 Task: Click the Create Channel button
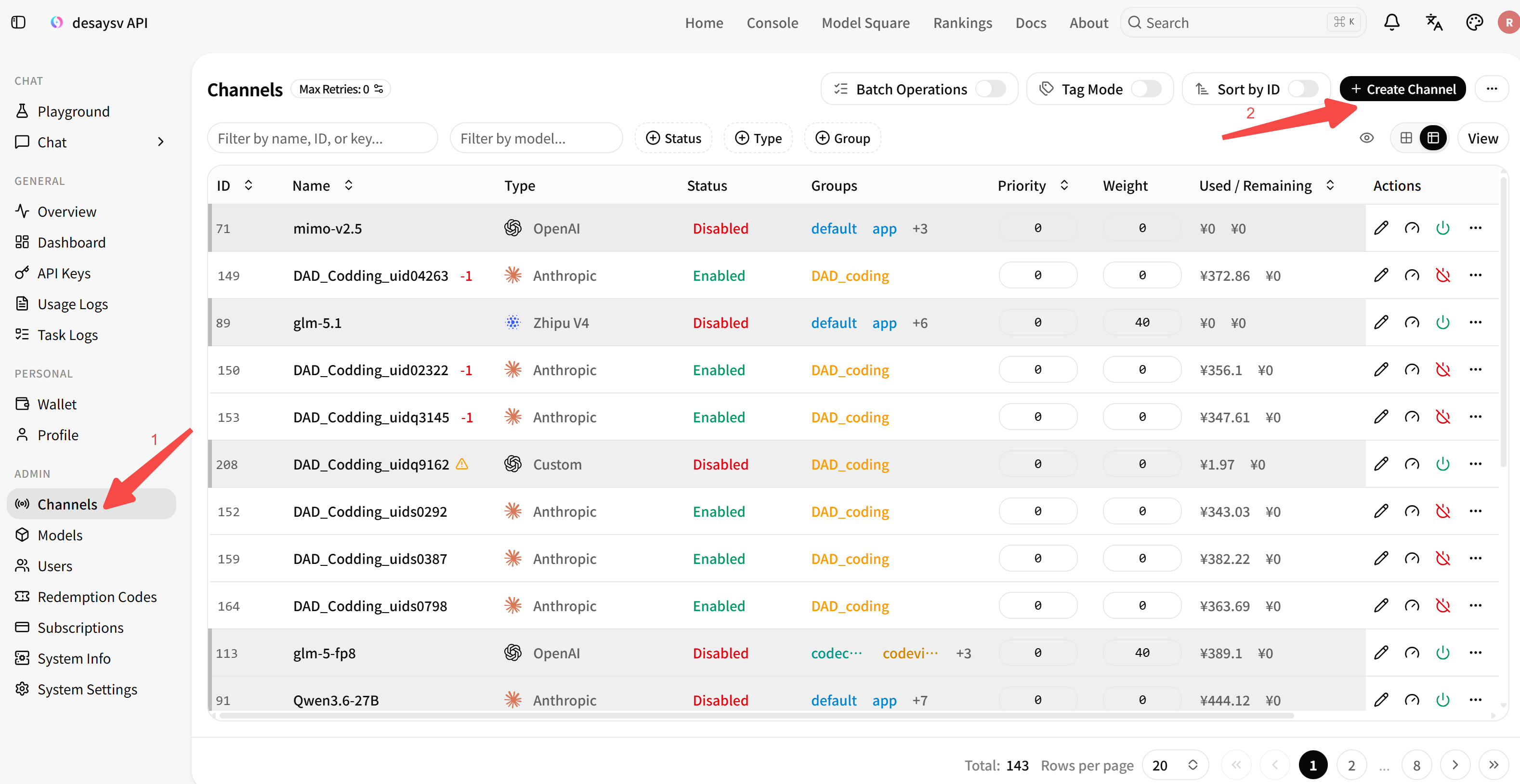pyautogui.click(x=1402, y=89)
